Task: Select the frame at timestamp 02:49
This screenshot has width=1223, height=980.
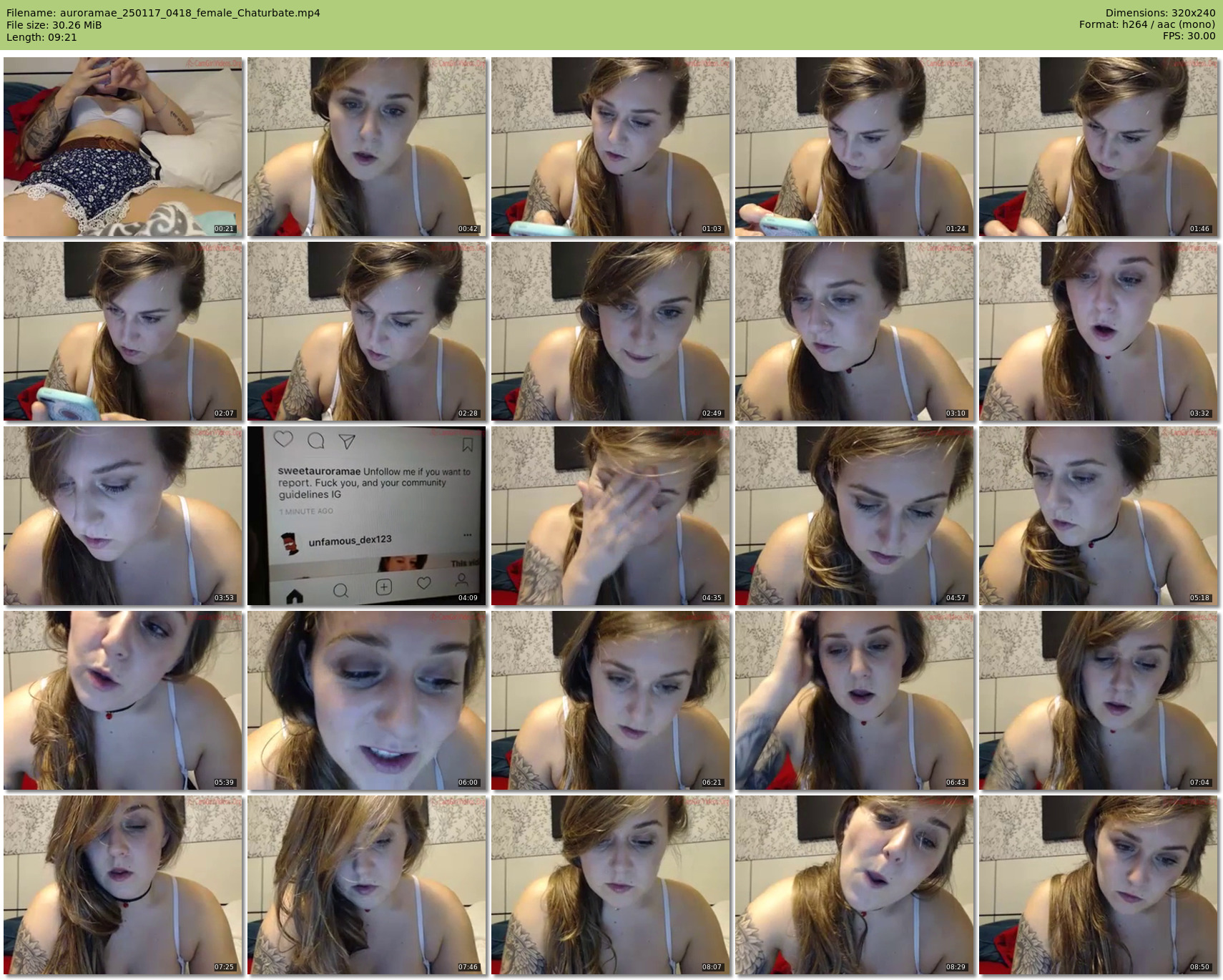Action: tap(611, 331)
